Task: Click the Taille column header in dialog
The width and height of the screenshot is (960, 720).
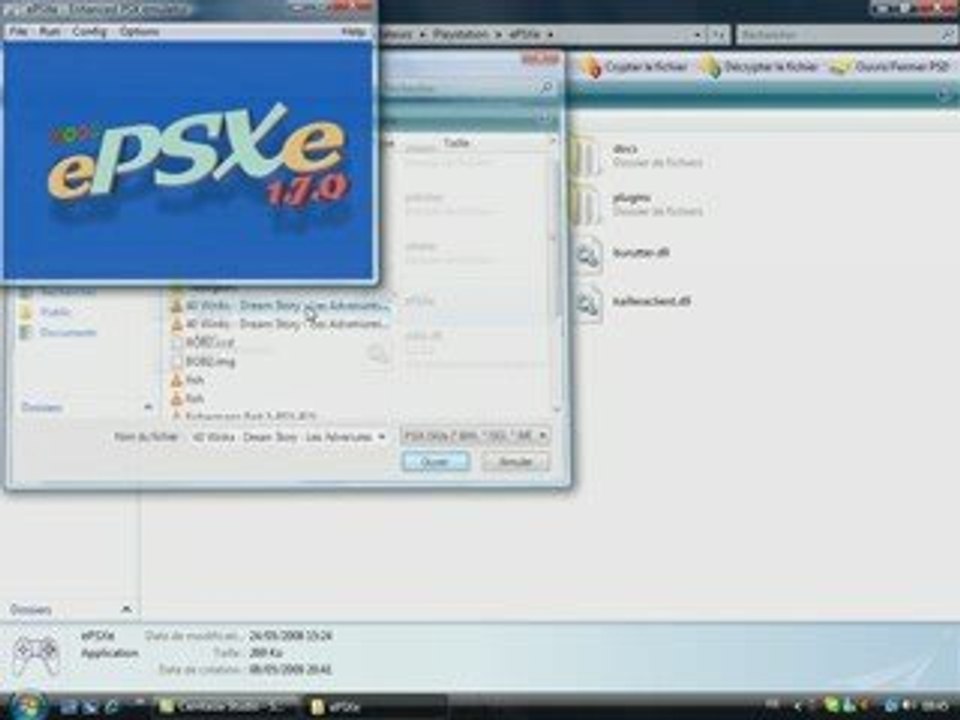Action: point(457,143)
